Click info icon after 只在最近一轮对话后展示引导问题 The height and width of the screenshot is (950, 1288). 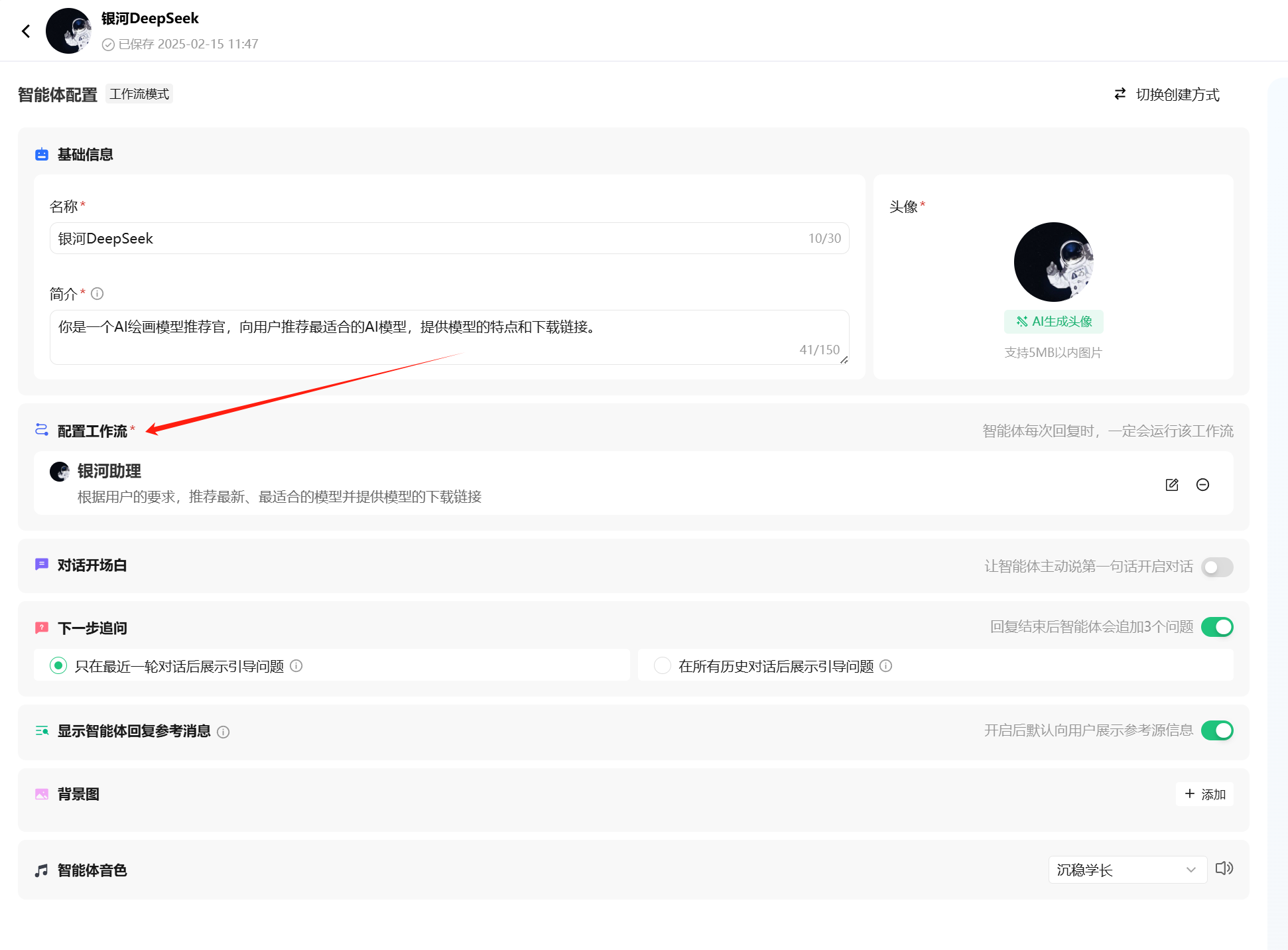[x=296, y=666]
